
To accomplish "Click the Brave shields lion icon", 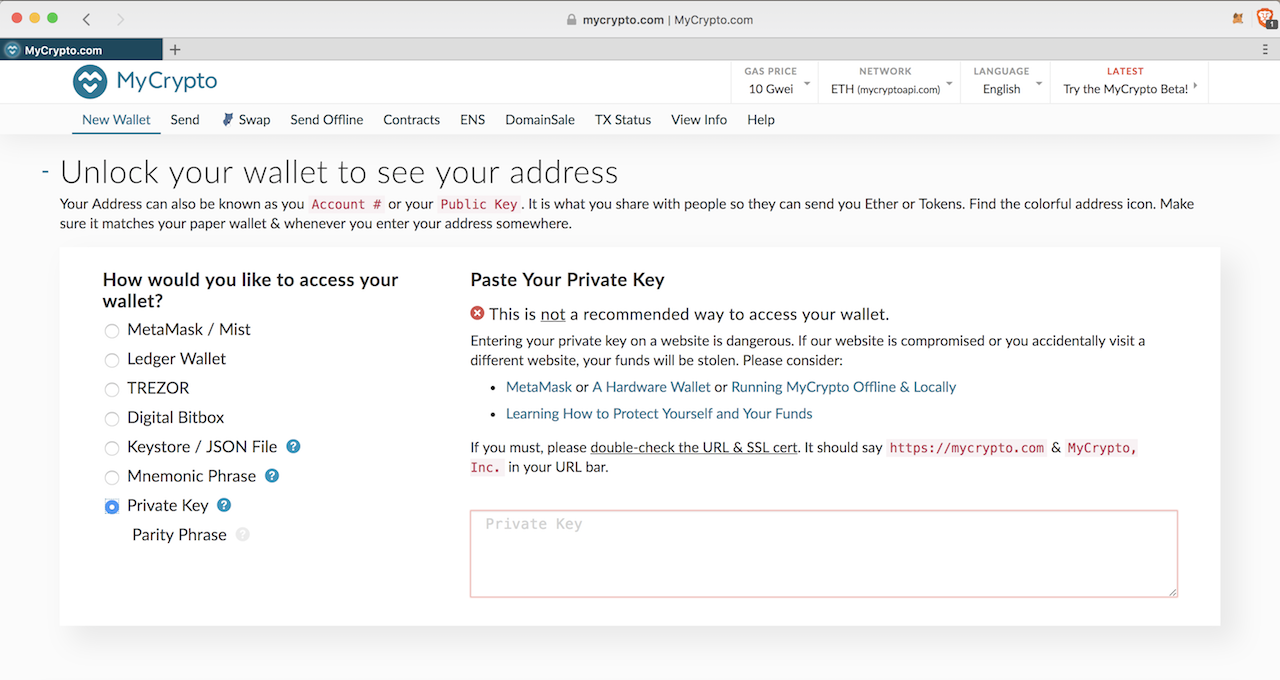I will tap(1263, 18).
